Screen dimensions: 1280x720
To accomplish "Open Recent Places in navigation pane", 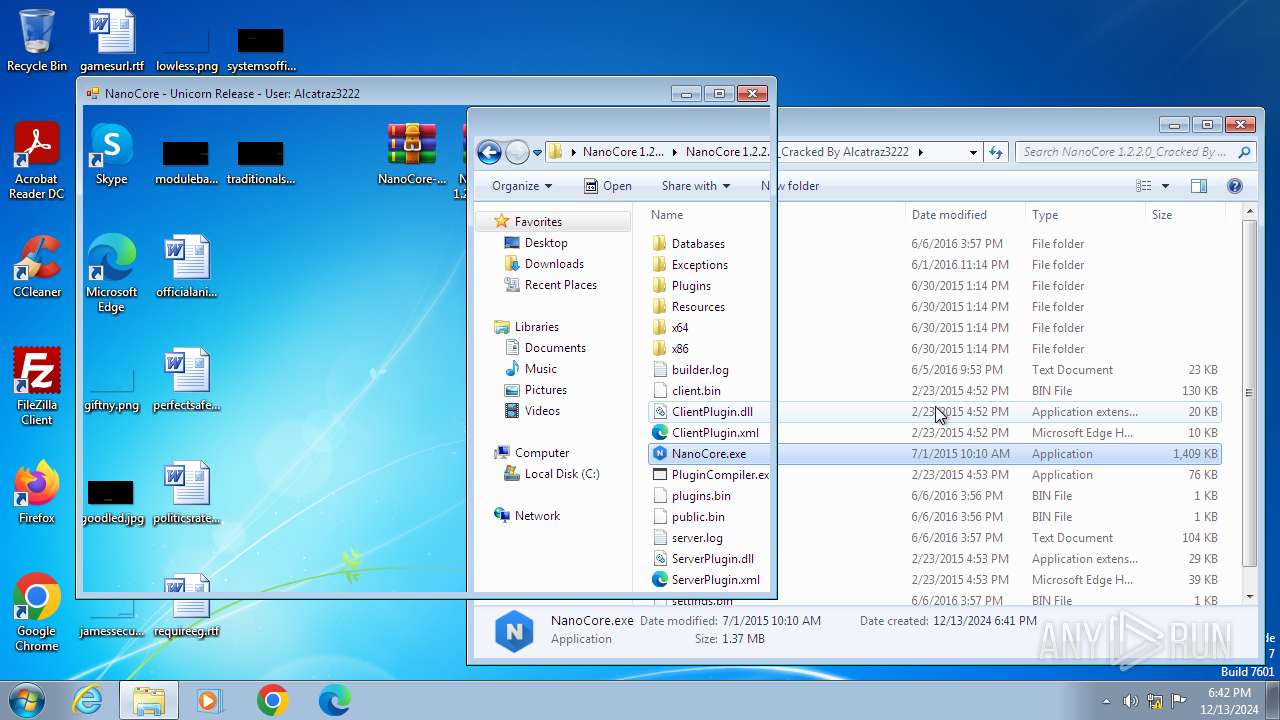I will pyautogui.click(x=560, y=285).
